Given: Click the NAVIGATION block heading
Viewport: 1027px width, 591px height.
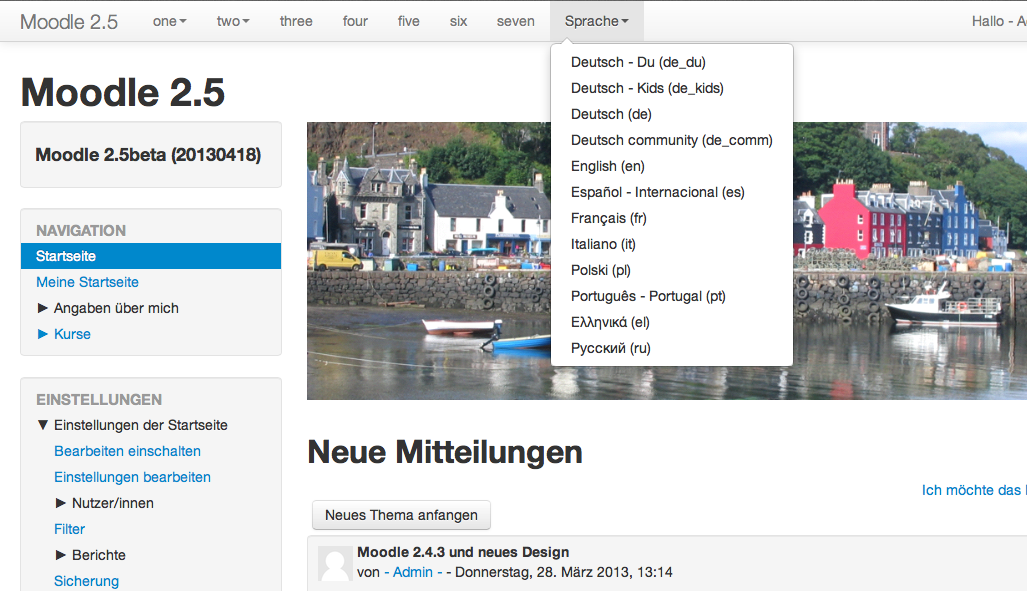Looking at the screenshot, I should (81, 231).
